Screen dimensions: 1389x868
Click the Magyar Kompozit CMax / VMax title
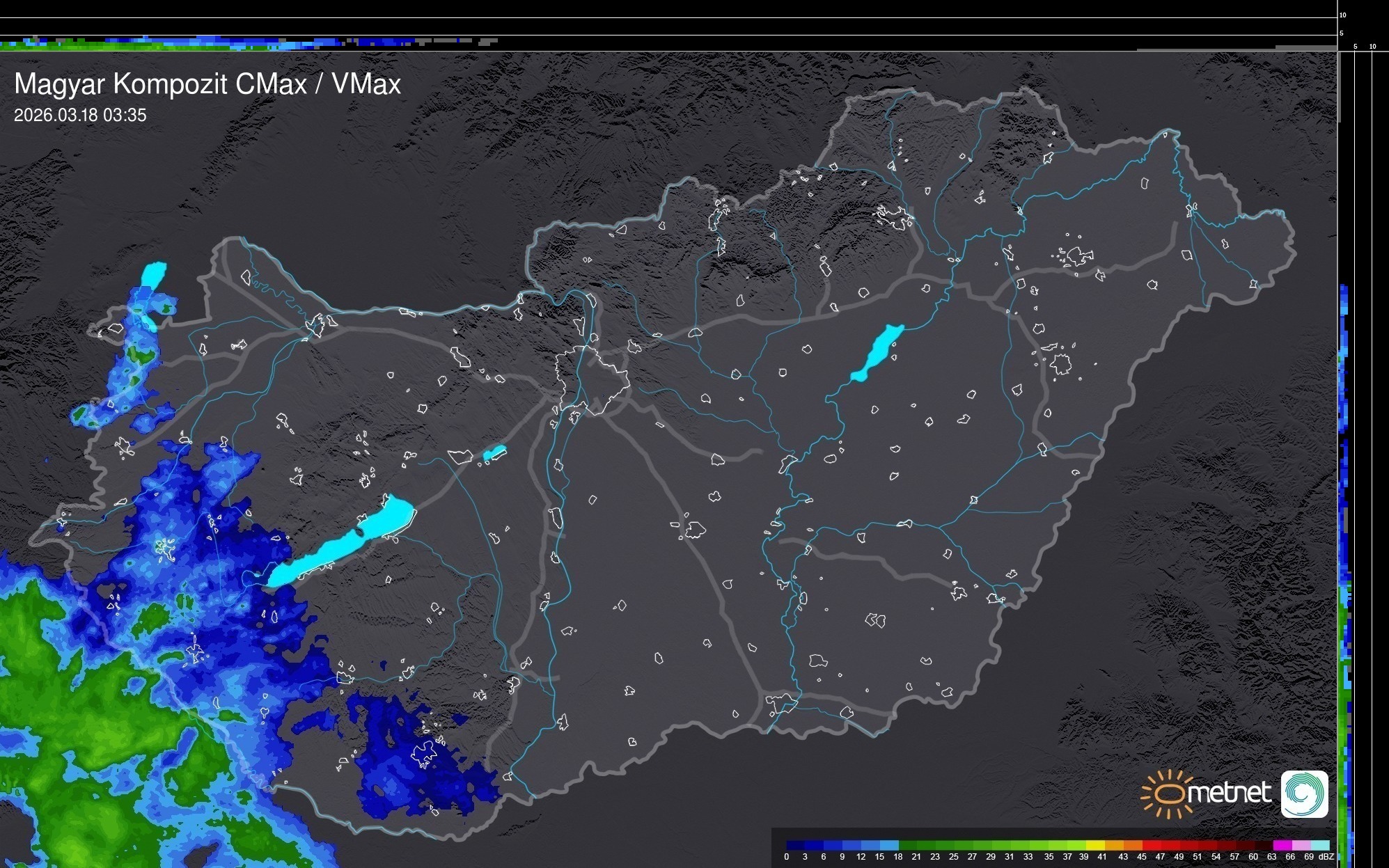[207, 84]
